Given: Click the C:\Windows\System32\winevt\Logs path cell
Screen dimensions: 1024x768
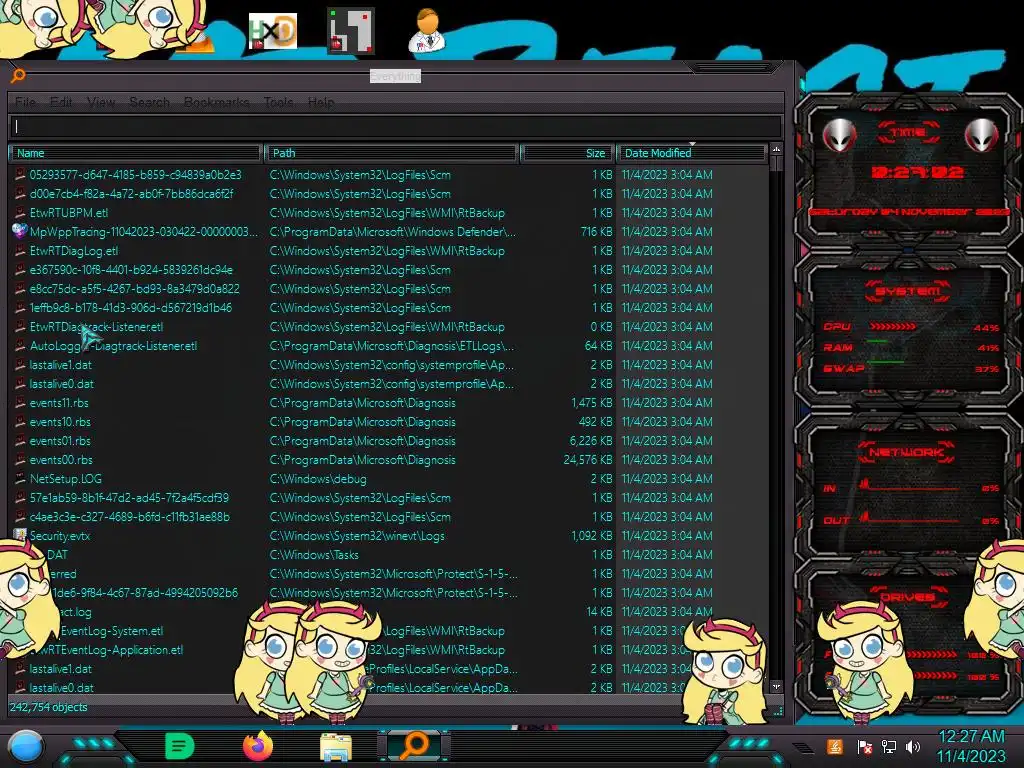Looking at the screenshot, I should 357,536.
